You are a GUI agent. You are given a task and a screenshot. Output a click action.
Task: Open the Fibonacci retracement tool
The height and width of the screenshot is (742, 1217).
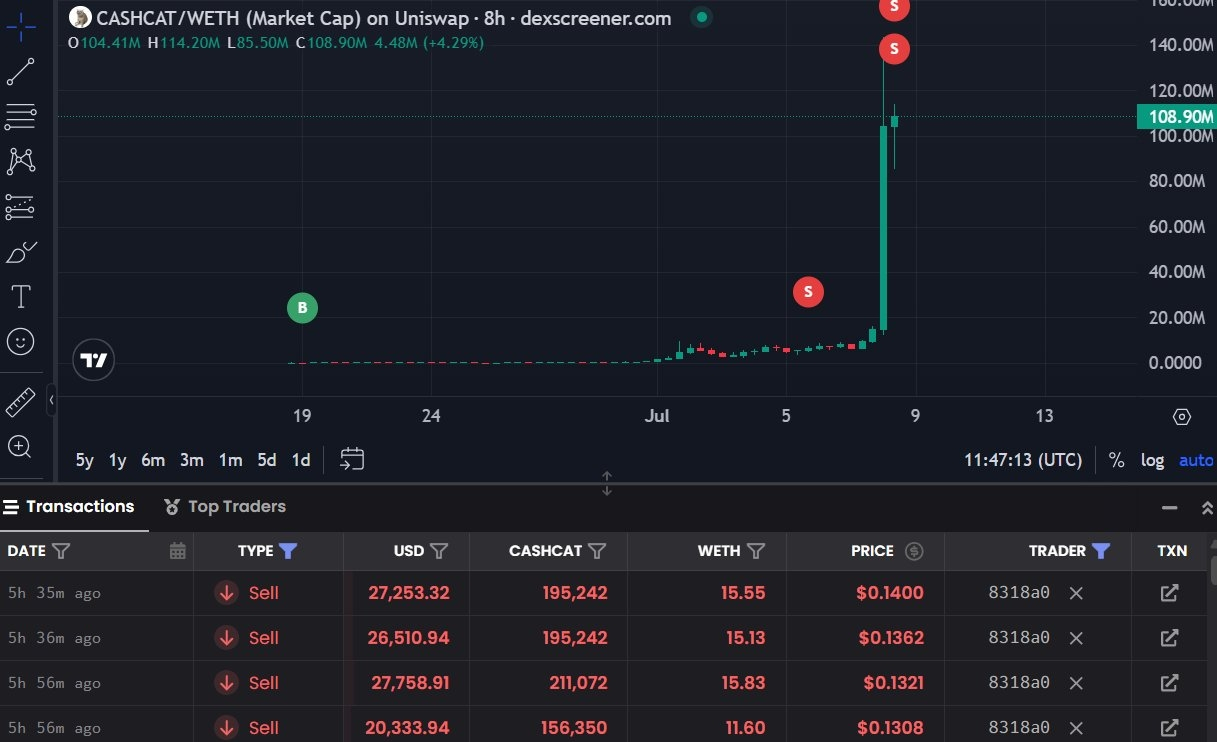point(21,116)
